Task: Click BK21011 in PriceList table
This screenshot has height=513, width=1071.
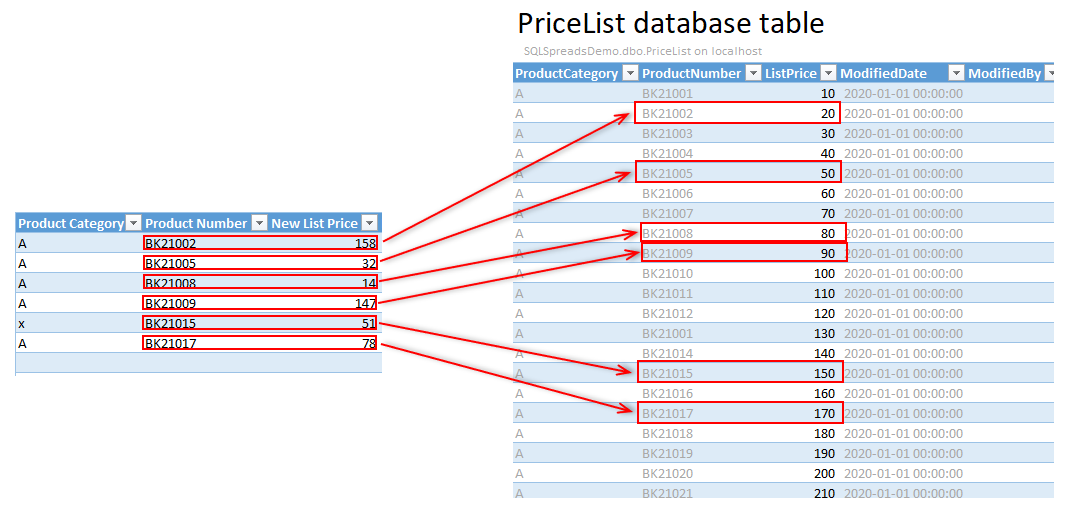Action: pos(667,294)
